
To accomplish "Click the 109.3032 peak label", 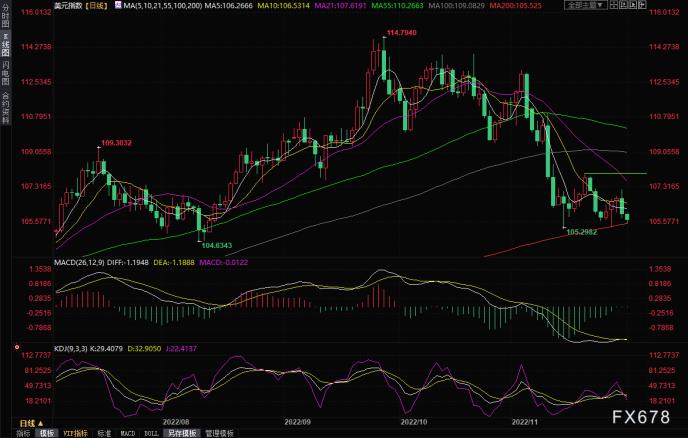I will click(116, 143).
